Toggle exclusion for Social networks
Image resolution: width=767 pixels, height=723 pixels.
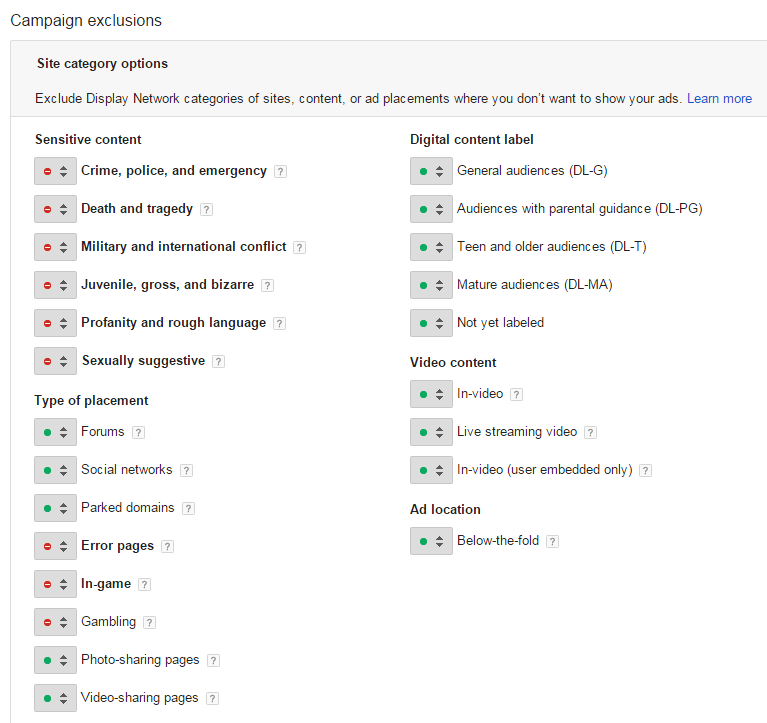click(55, 470)
